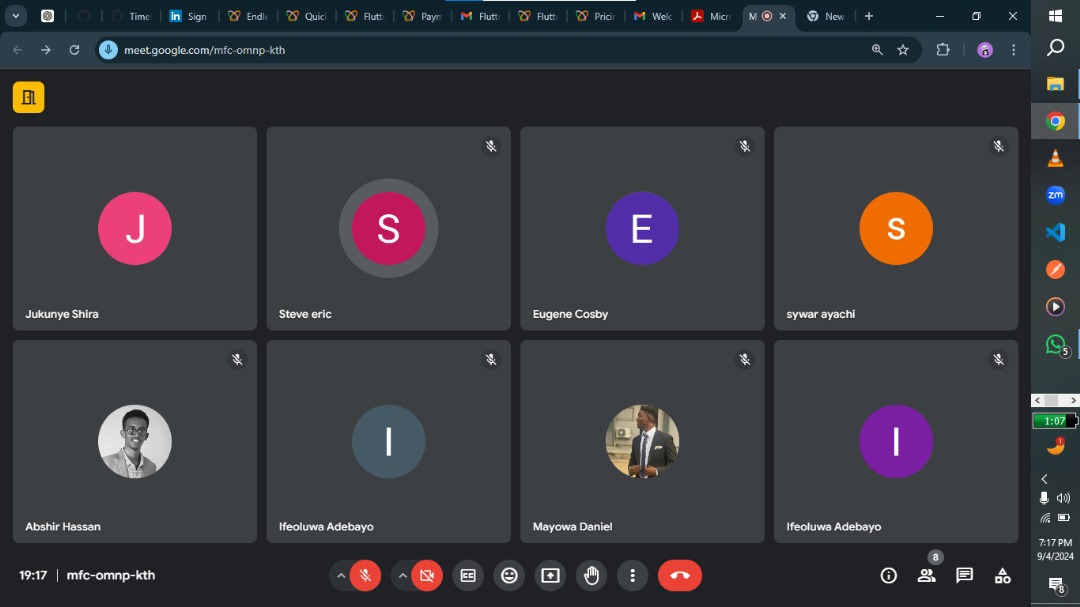1080x607 pixels.
Task: Open the meeting details info panel
Action: (x=888, y=575)
